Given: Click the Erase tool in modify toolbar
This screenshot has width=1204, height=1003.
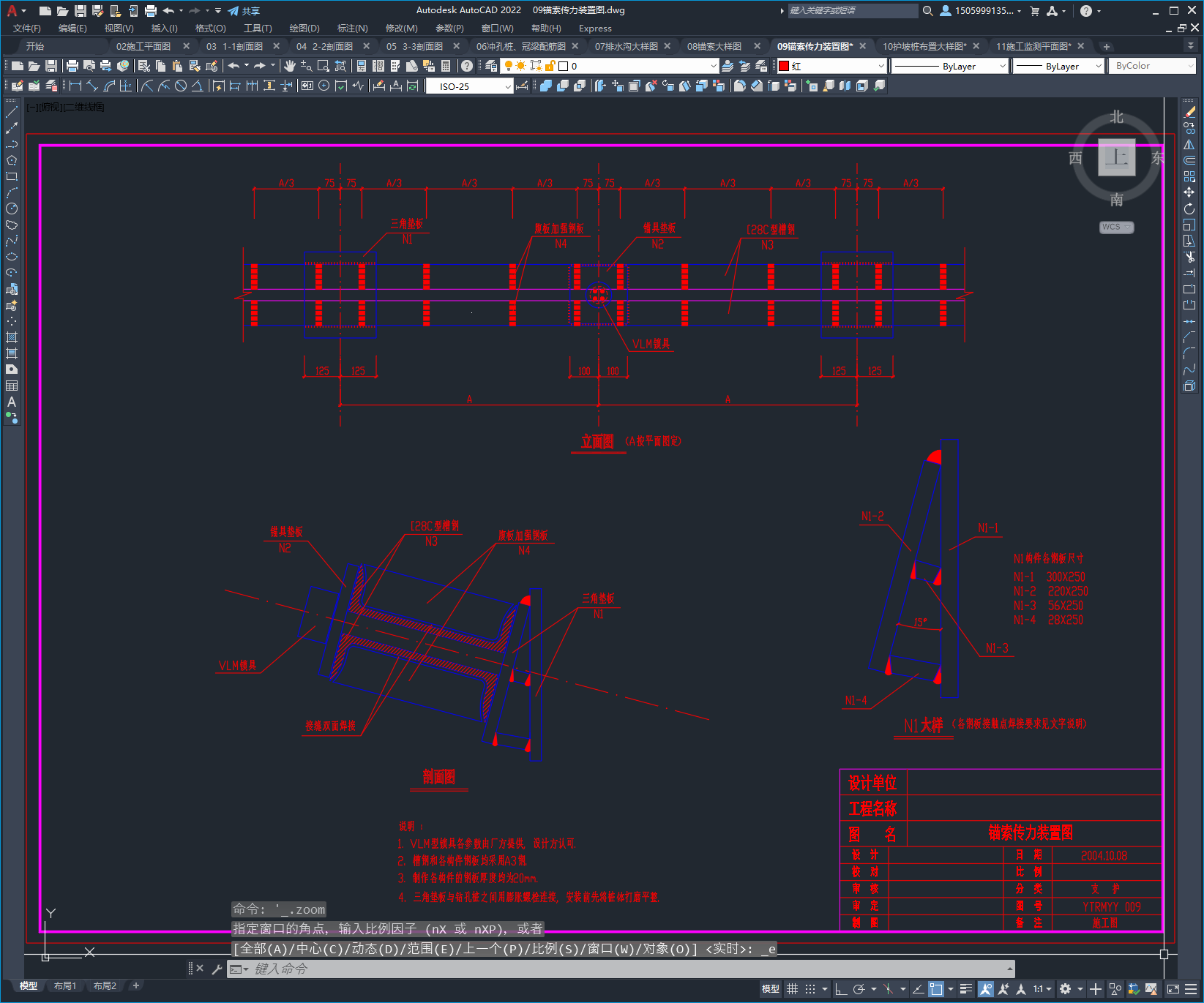Looking at the screenshot, I should 1189,112.
